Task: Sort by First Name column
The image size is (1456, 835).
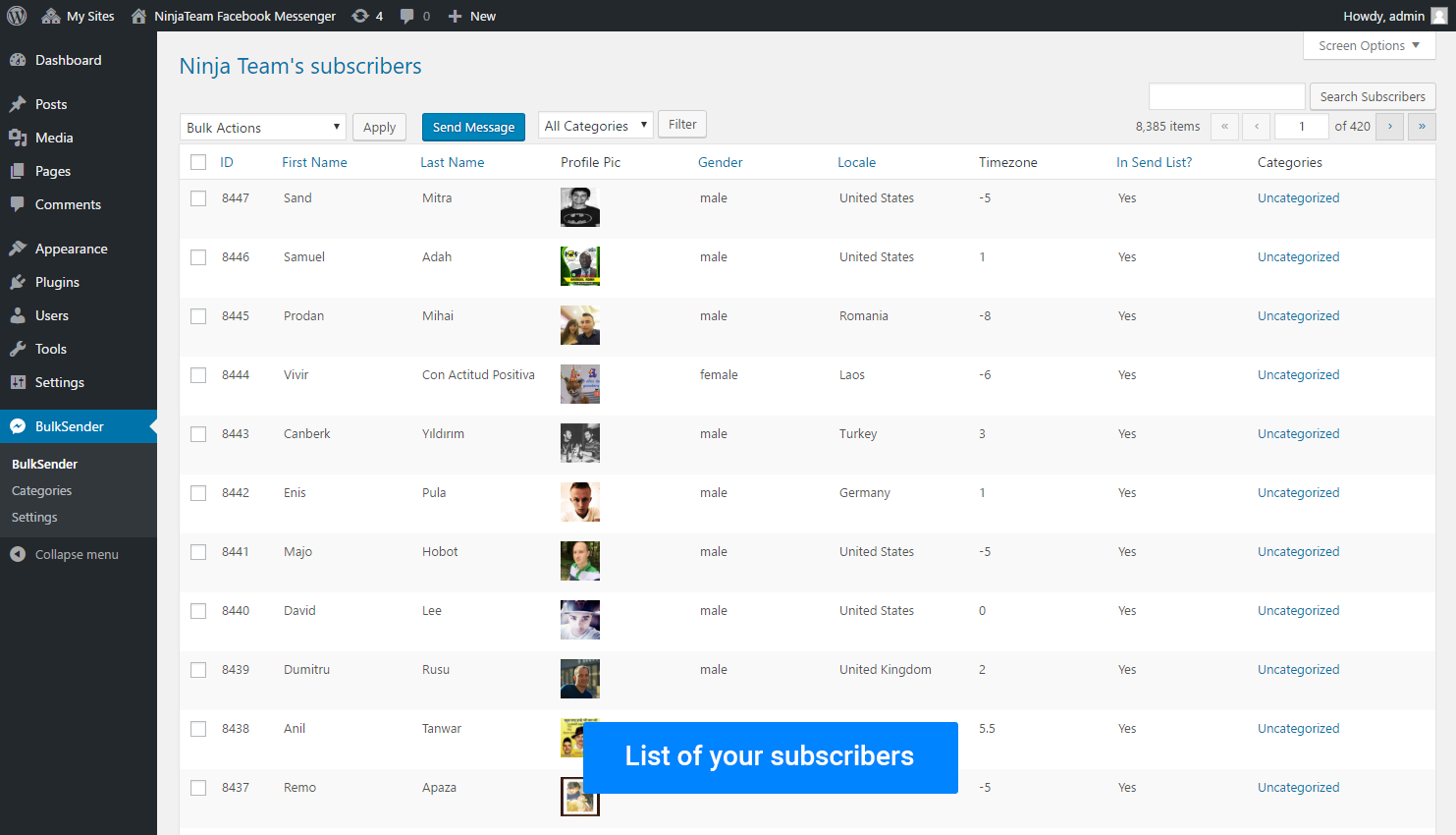Action: 314,162
